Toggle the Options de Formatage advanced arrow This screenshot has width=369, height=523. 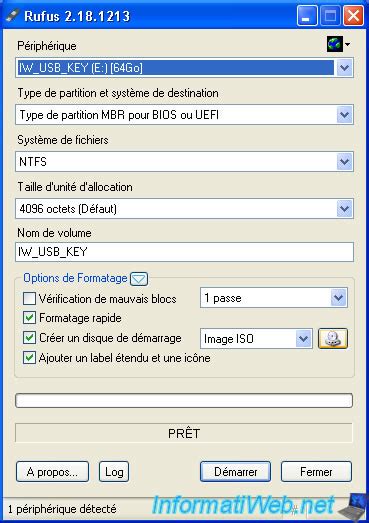[x=139, y=279]
